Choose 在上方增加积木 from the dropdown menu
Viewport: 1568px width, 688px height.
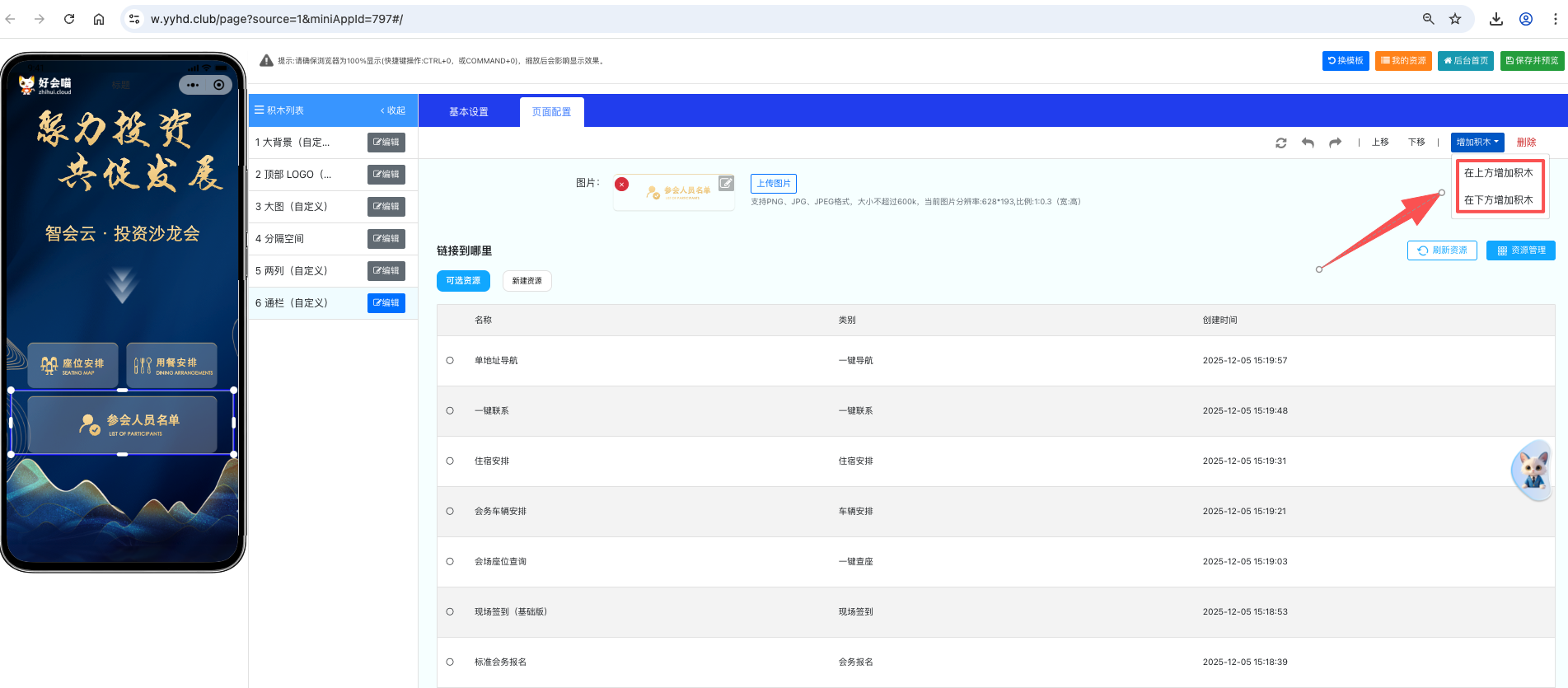(1498, 173)
